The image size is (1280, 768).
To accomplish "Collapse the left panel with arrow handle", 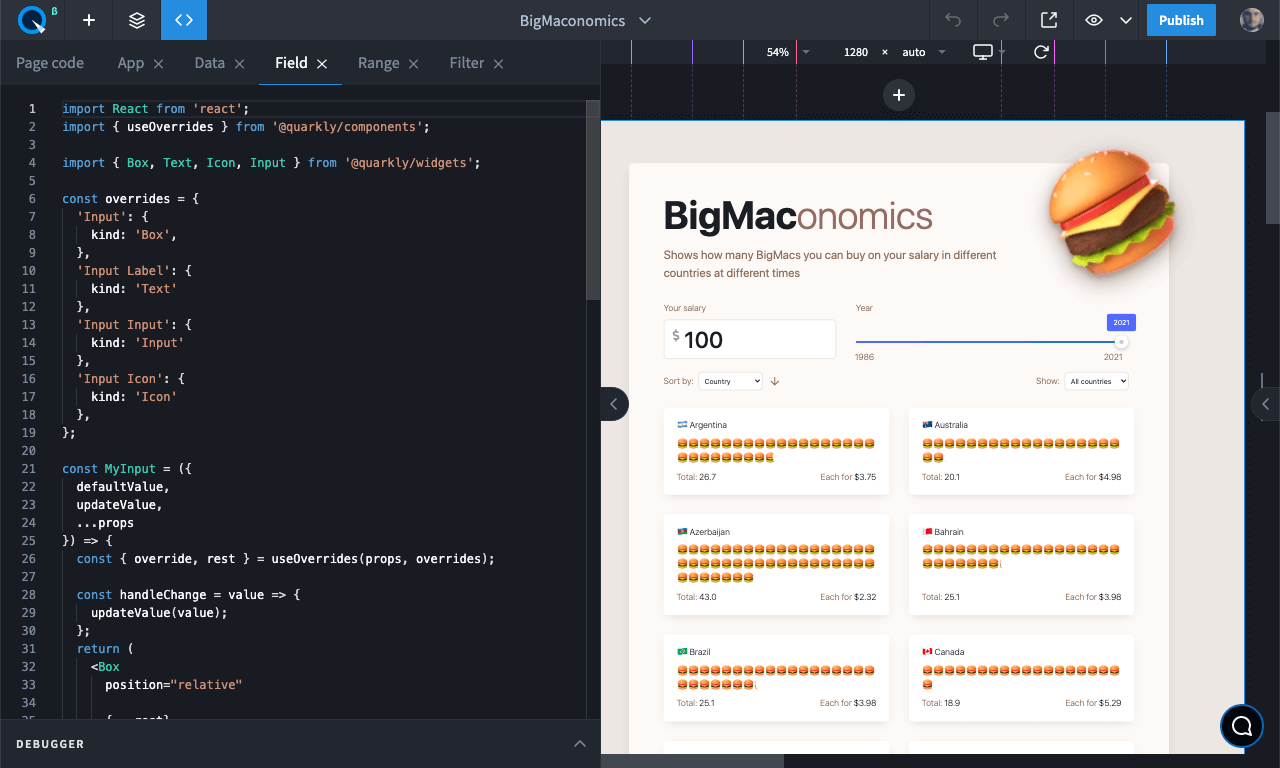I will 614,404.
